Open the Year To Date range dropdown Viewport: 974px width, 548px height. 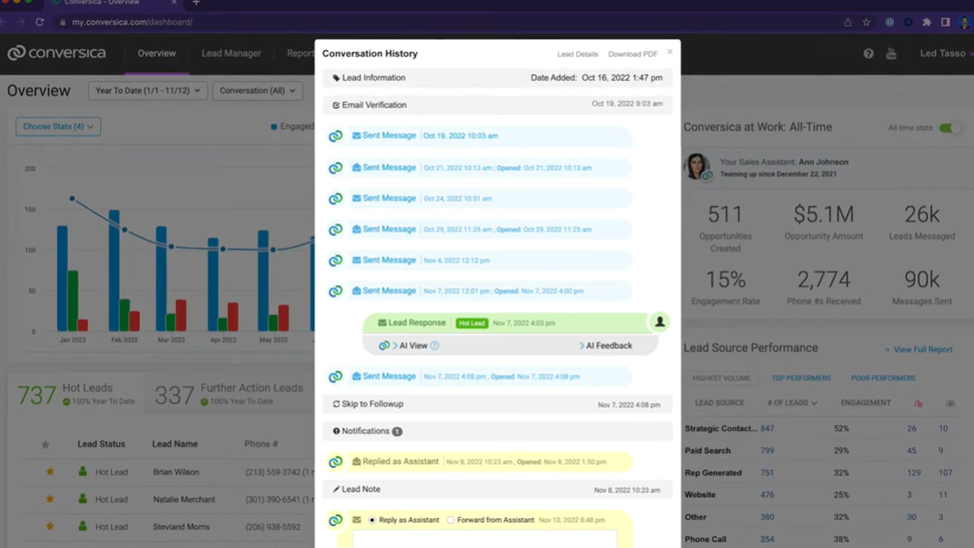147,91
